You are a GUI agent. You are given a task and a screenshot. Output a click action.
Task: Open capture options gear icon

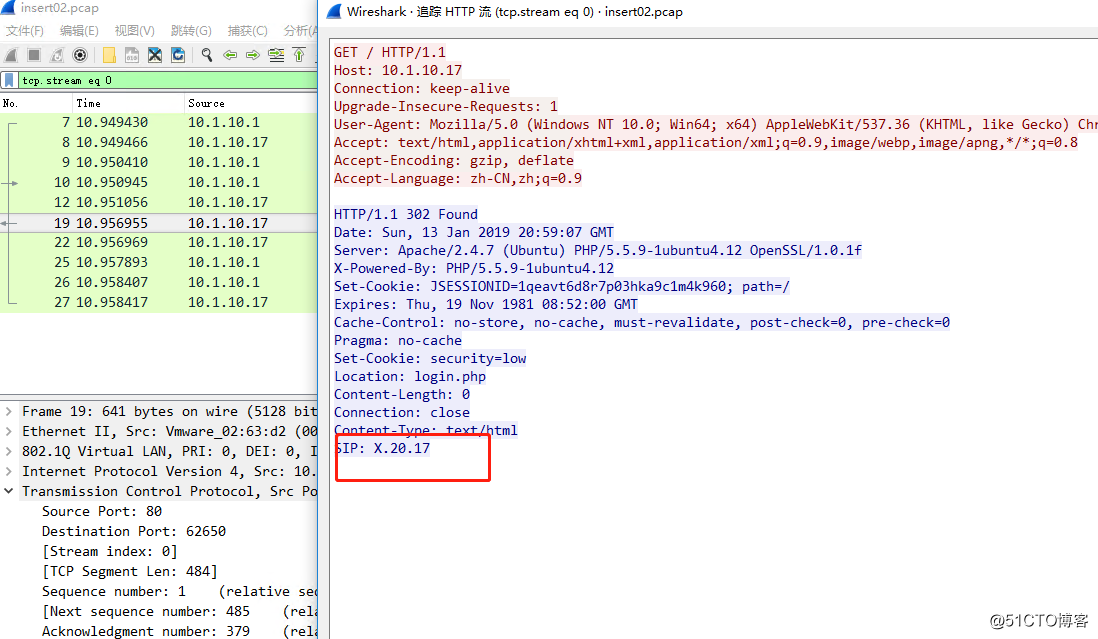click(x=80, y=55)
